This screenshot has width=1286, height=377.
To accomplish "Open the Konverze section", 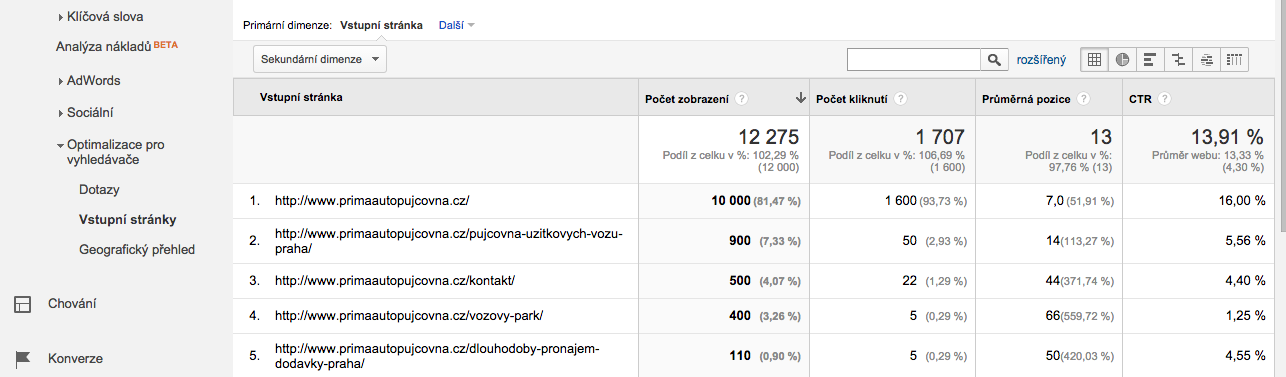I will [x=75, y=358].
